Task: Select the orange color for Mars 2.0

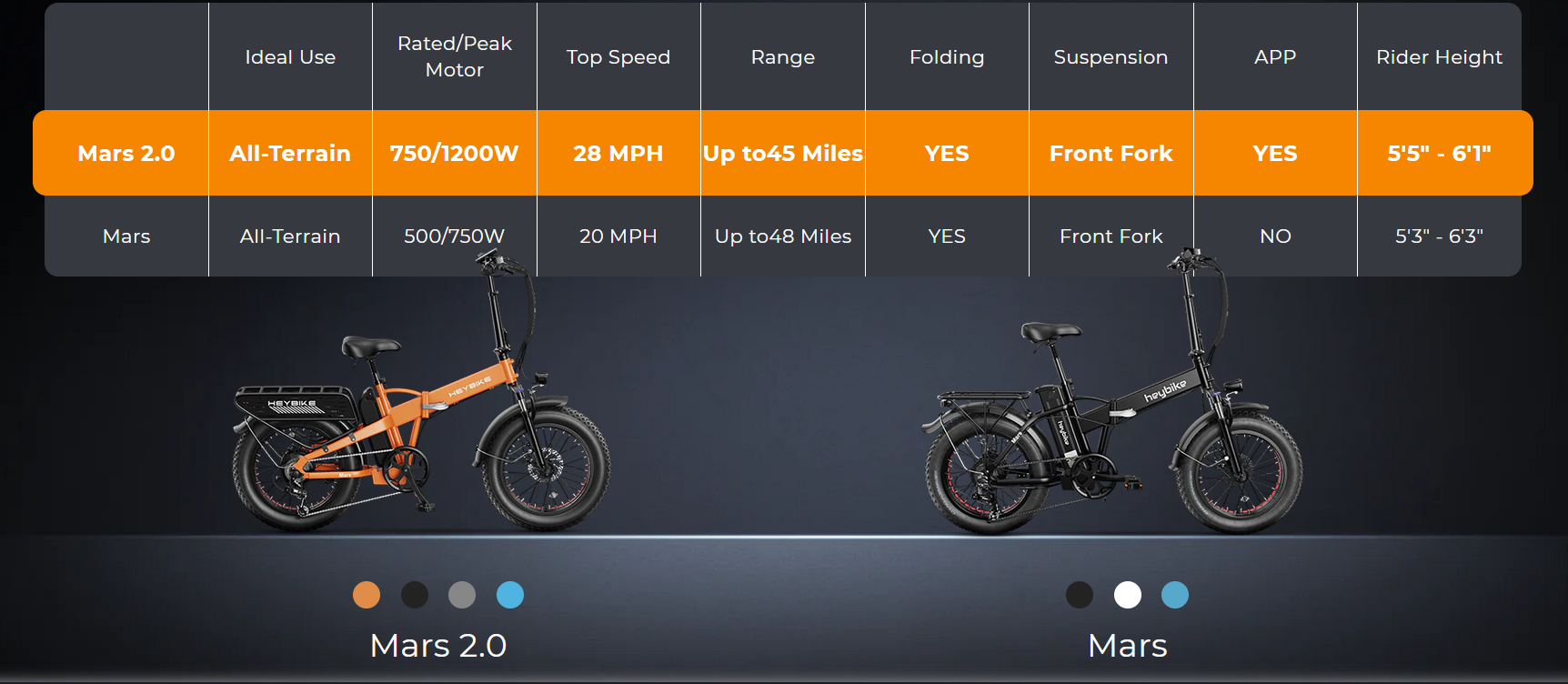Action: (x=367, y=595)
